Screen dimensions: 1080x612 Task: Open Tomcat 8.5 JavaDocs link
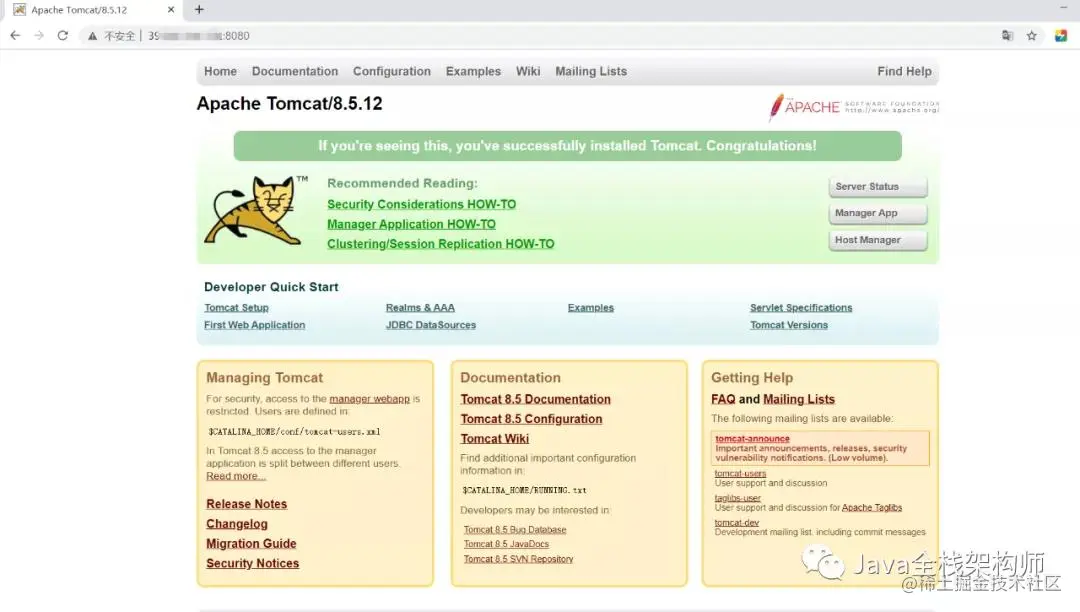point(506,544)
